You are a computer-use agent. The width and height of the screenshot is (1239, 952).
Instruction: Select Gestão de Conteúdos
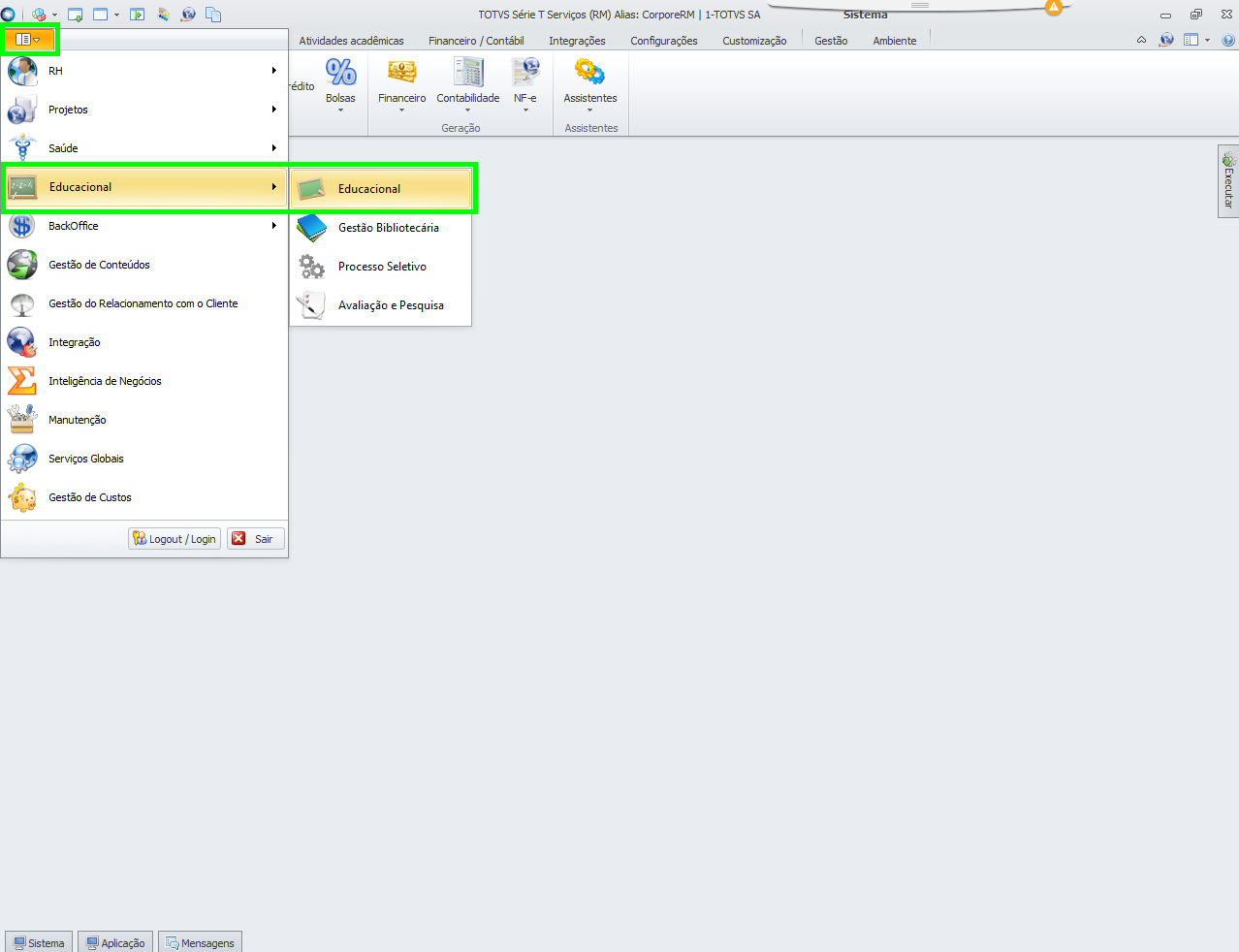coord(144,265)
